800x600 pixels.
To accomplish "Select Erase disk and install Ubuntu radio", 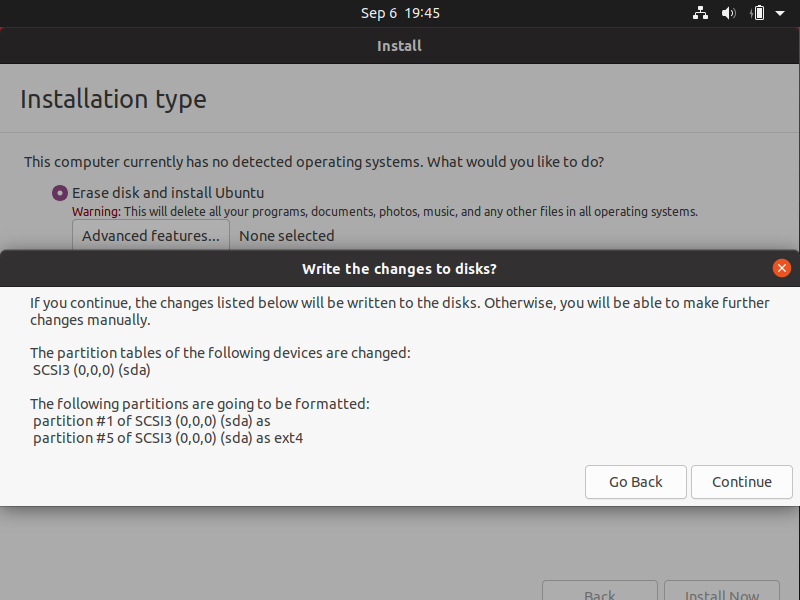I will pyautogui.click(x=60, y=193).
